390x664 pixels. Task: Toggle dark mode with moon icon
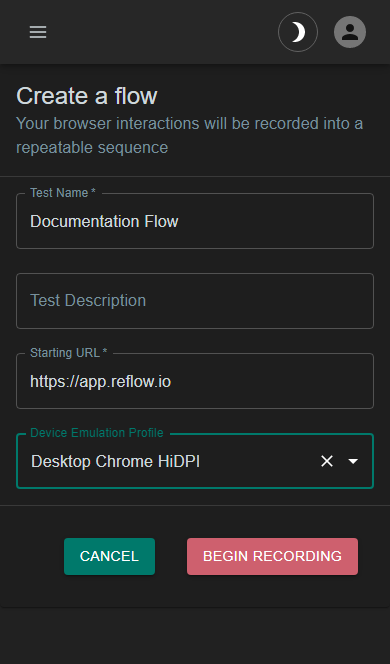[x=298, y=32]
